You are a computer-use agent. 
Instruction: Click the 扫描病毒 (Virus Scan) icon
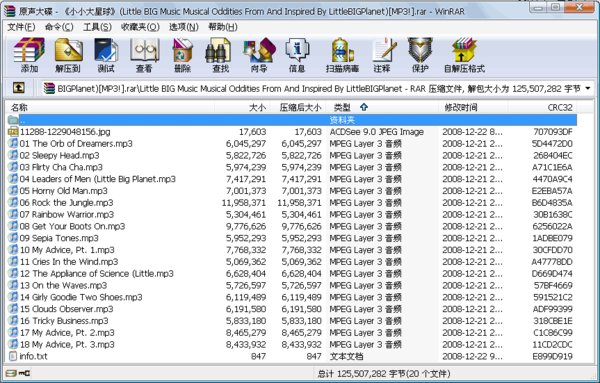click(342, 55)
